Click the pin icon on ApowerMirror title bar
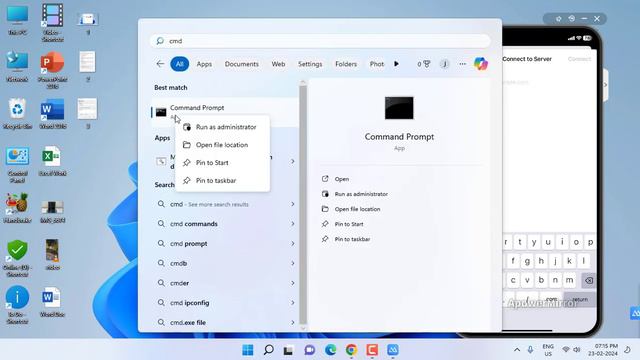Image resolution: width=640 pixels, height=360 pixels. click(558, 18)
